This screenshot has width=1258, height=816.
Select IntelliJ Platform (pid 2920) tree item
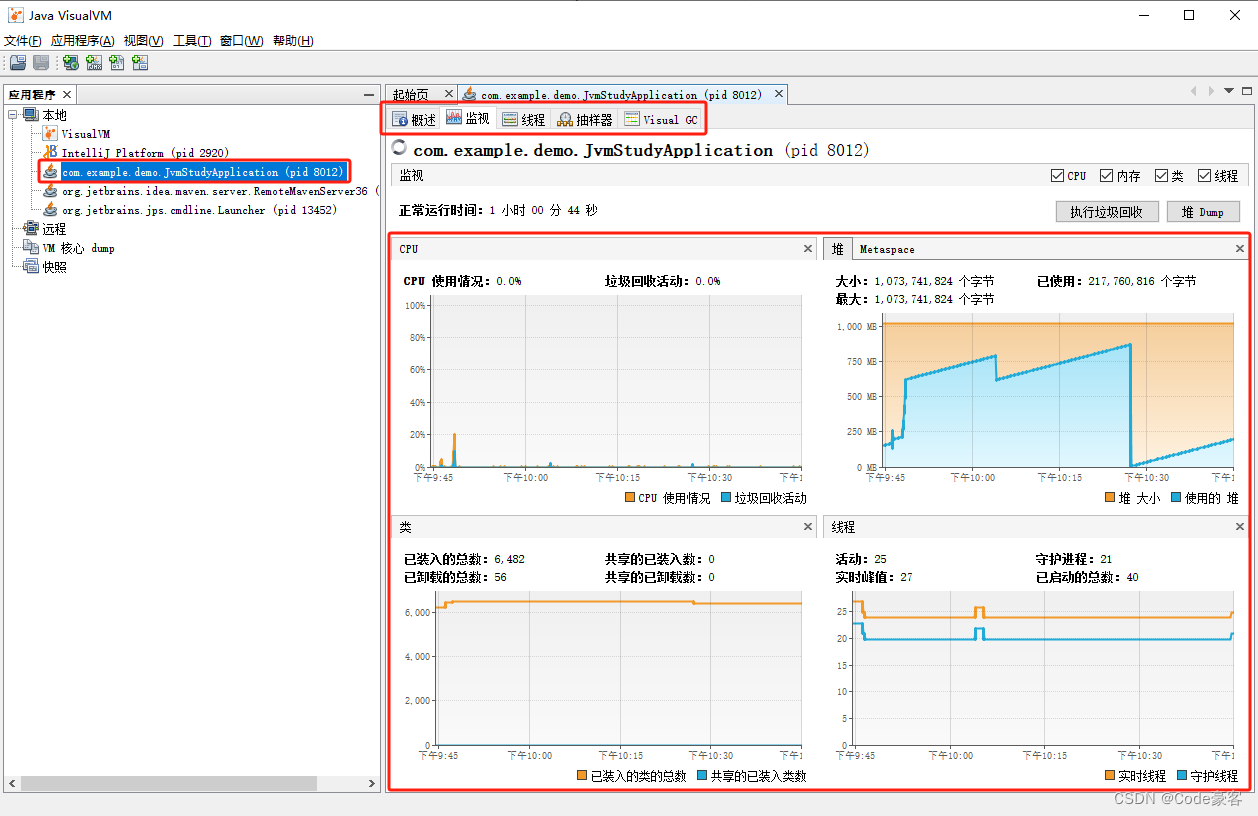point(145,153)
